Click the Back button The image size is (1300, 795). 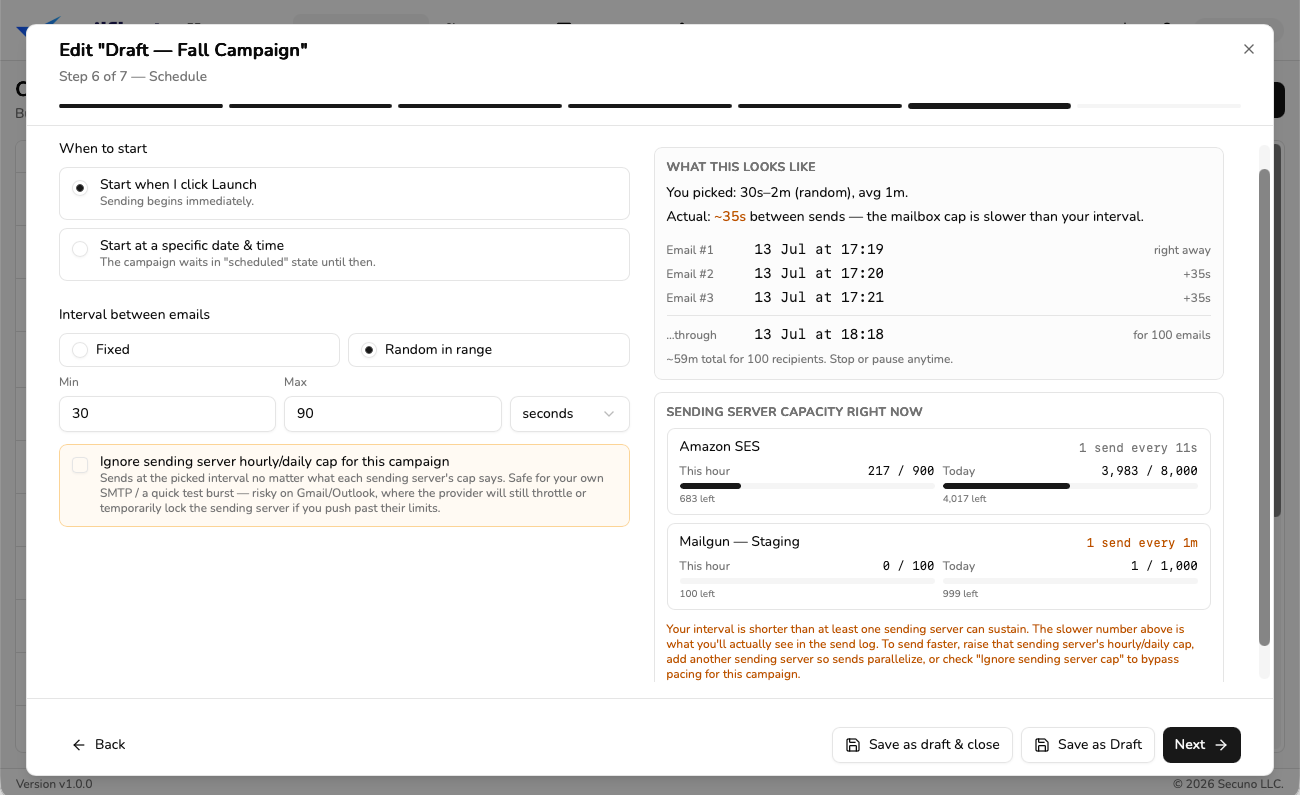point(98,744)
